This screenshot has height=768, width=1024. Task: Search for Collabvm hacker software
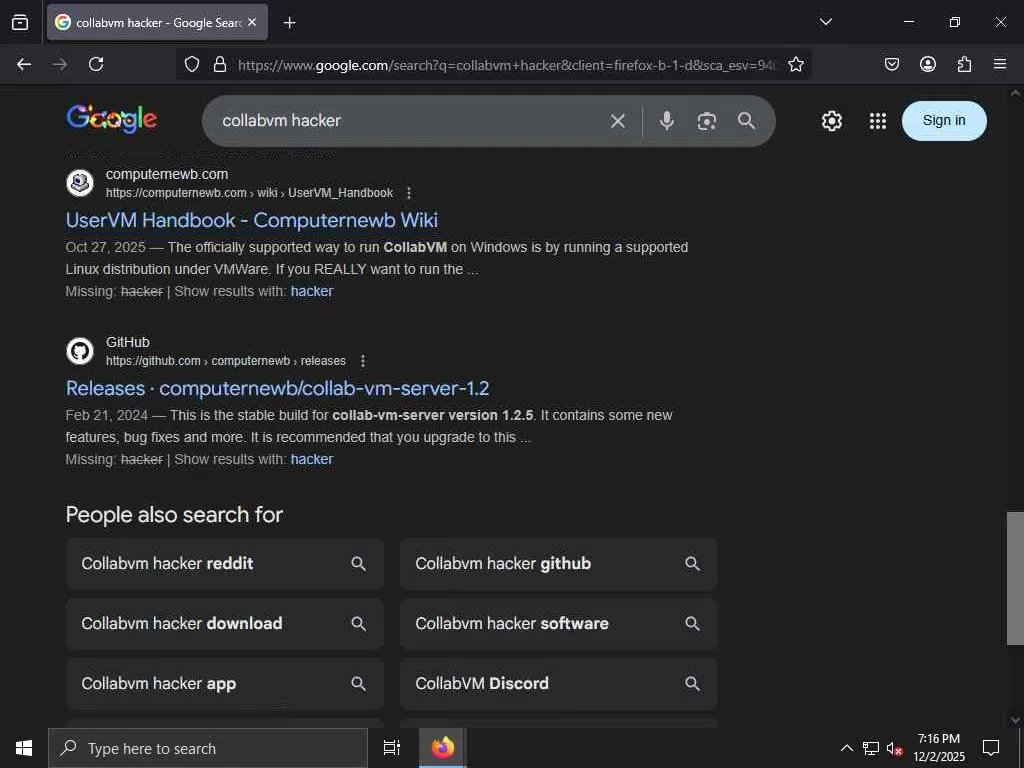coord(559,624)
